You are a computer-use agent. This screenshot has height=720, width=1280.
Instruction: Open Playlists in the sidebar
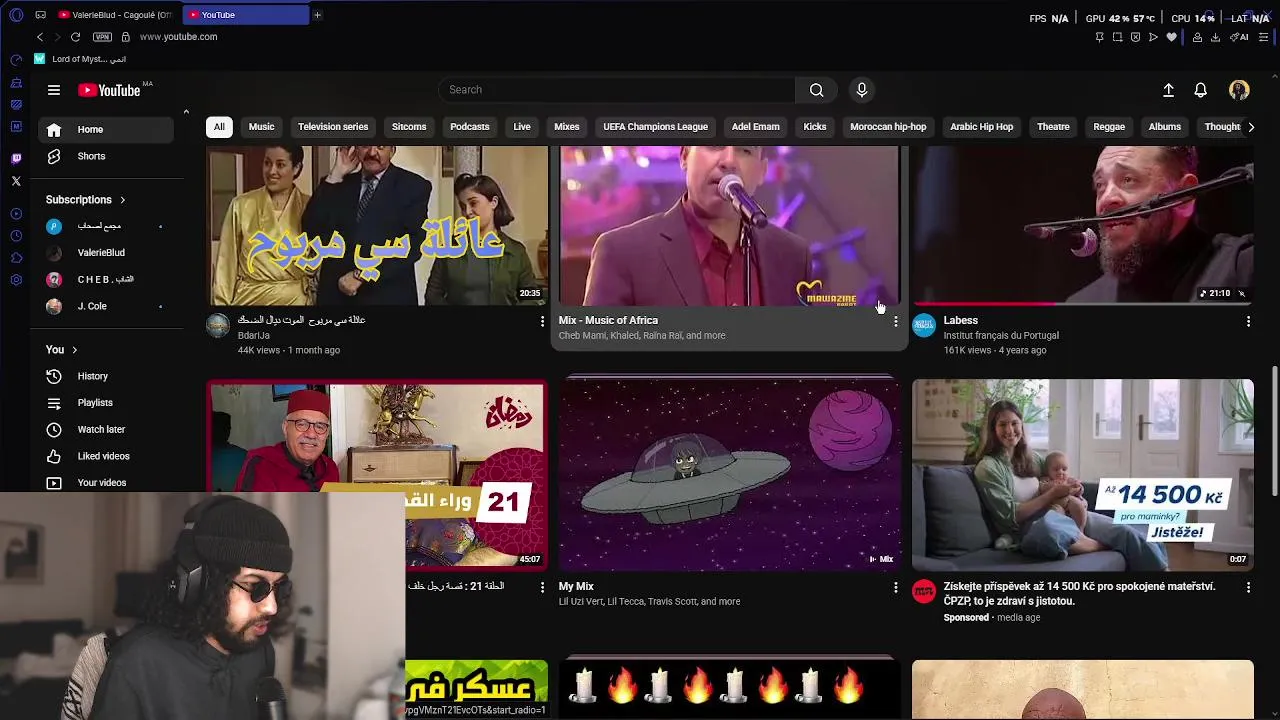point(106,403)
